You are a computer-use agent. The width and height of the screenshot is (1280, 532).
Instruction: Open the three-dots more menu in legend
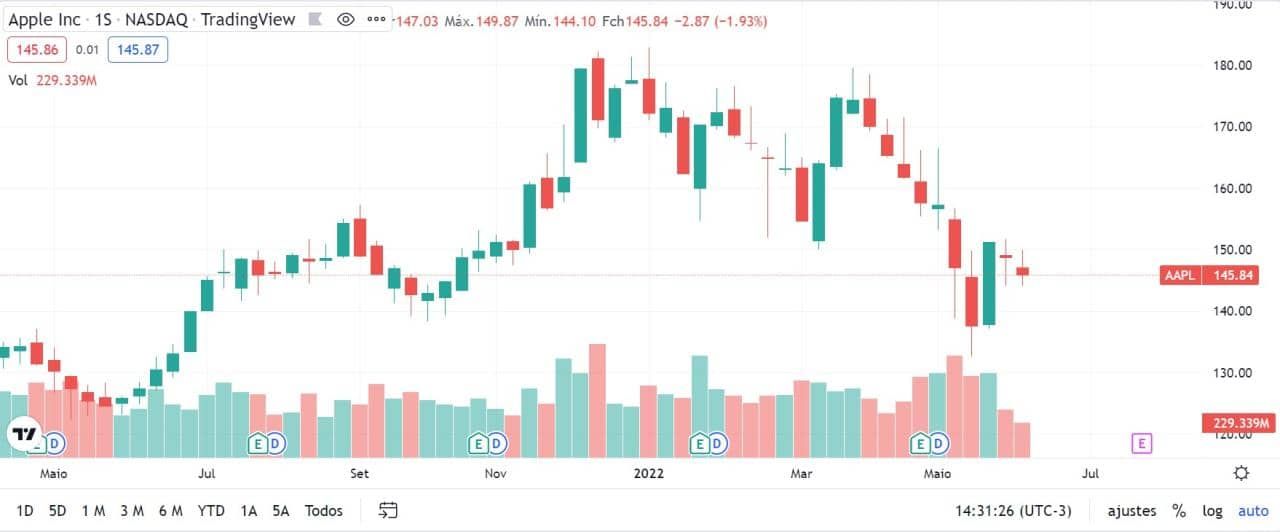coord(376,19)
